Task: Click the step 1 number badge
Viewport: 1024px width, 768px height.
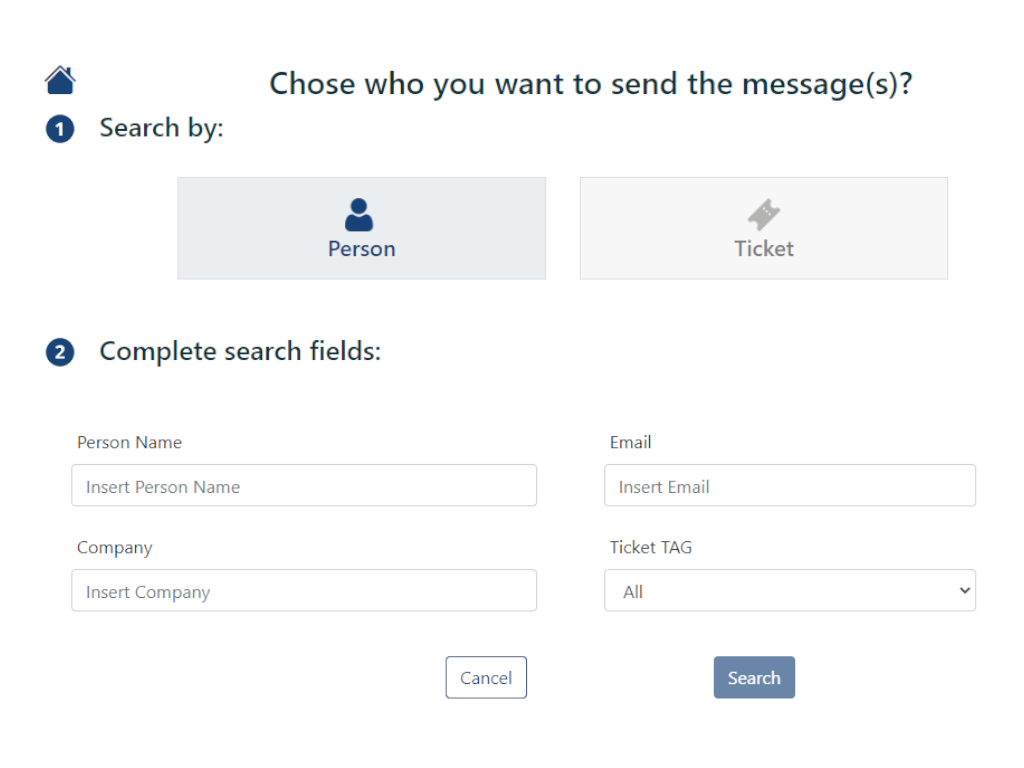Action: (x=60, y=130)
